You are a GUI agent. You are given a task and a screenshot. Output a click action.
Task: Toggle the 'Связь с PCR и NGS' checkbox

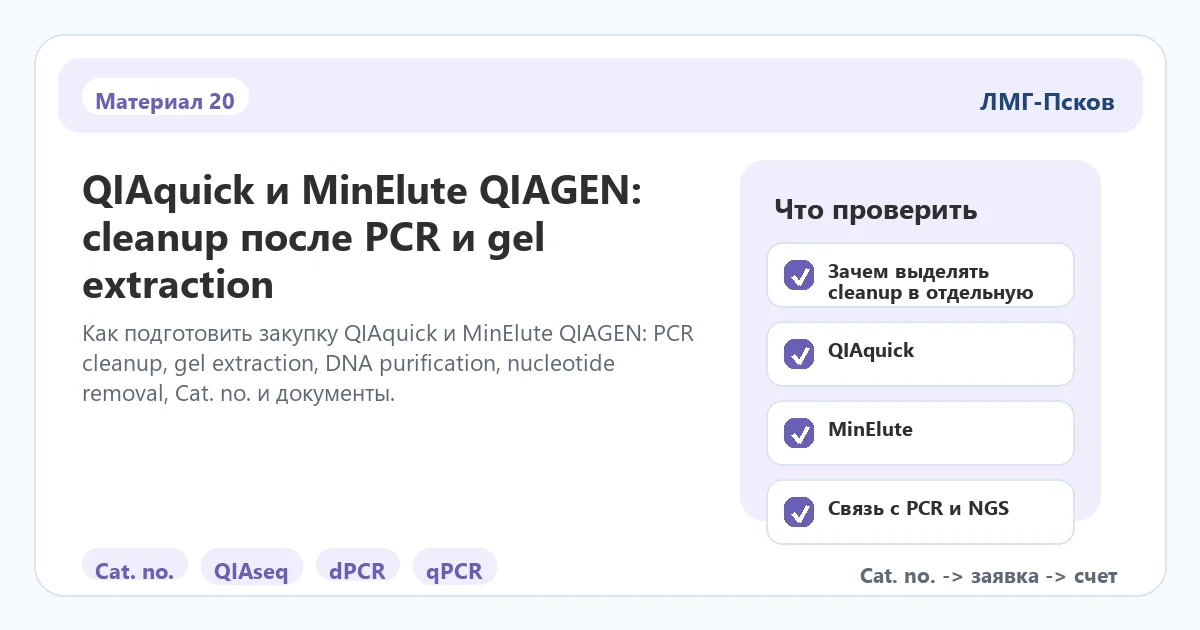point(799,512)
